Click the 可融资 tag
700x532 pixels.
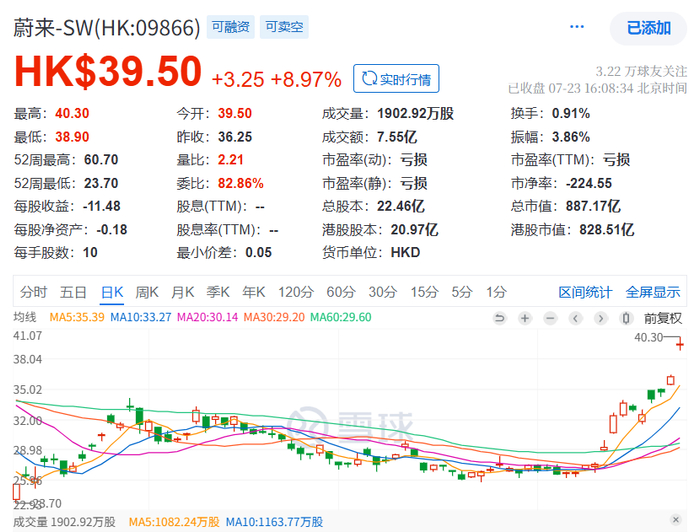230,27
